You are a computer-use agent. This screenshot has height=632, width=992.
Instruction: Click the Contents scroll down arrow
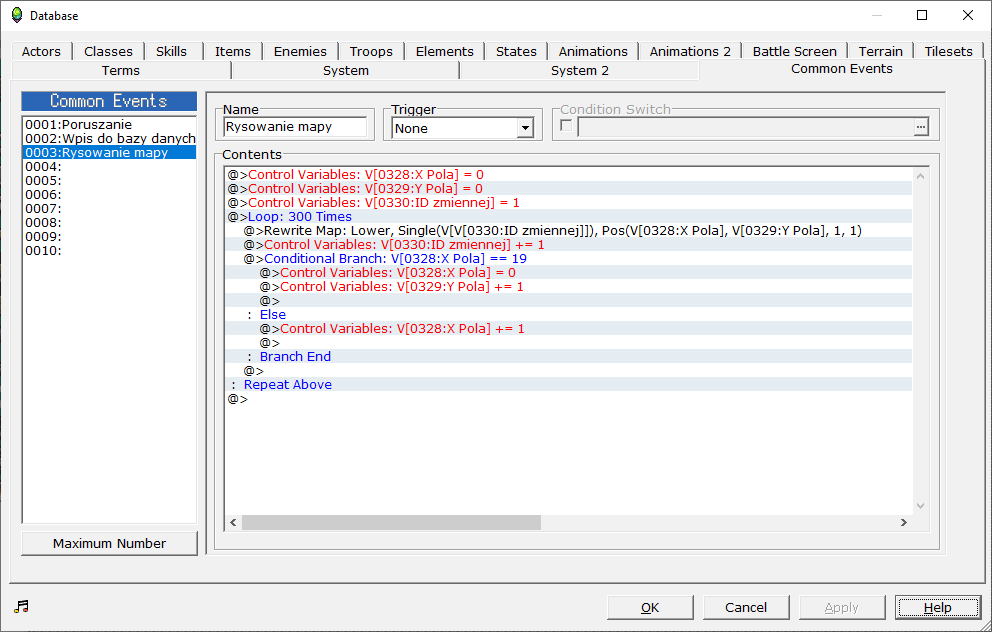pyautogui.click(x=921, y=505)
